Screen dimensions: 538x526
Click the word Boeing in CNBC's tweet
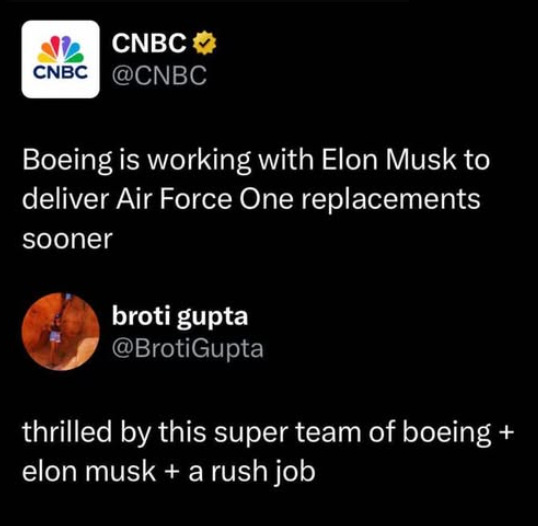(67, 161)
